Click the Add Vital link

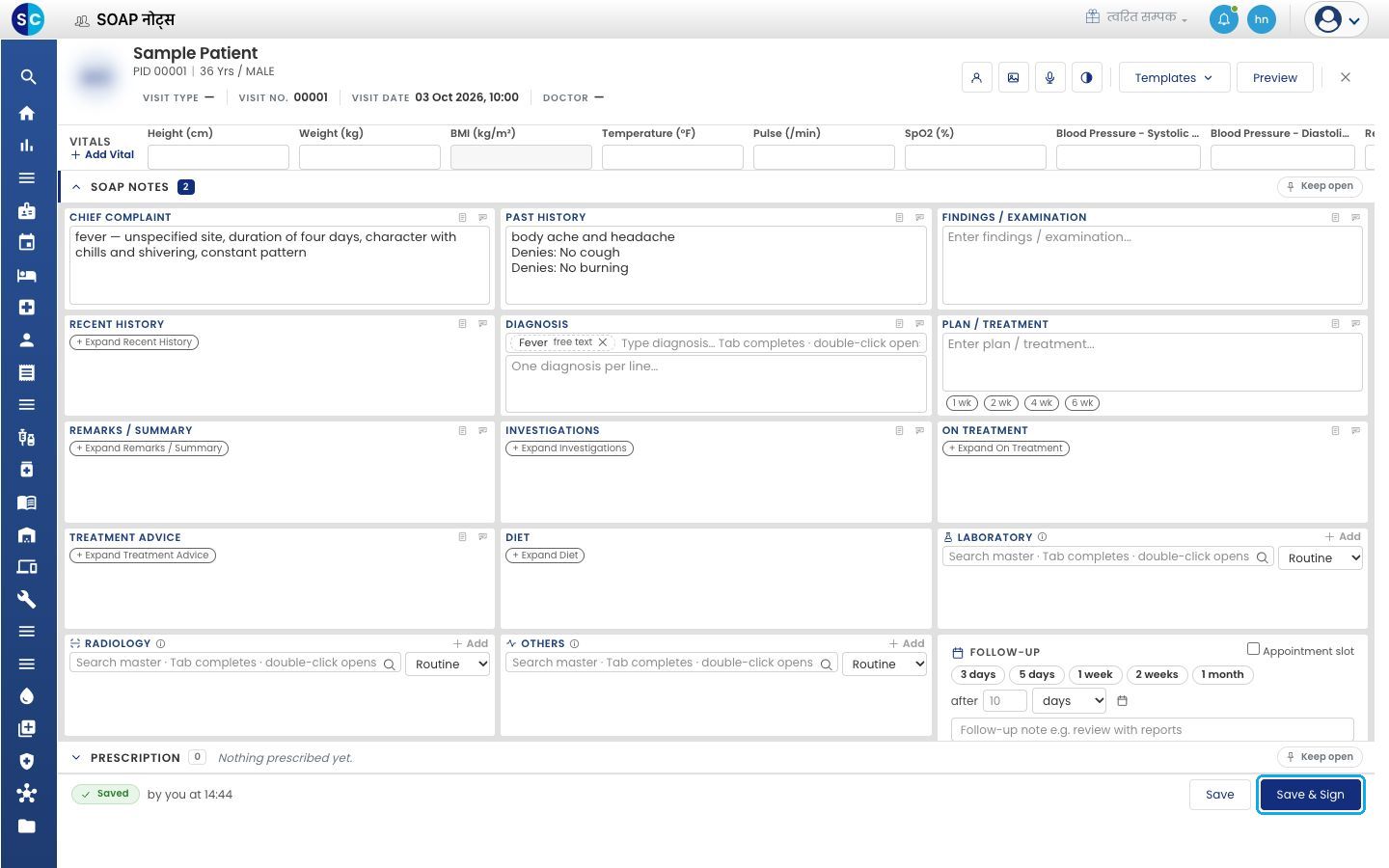click(x=102, y=154)
